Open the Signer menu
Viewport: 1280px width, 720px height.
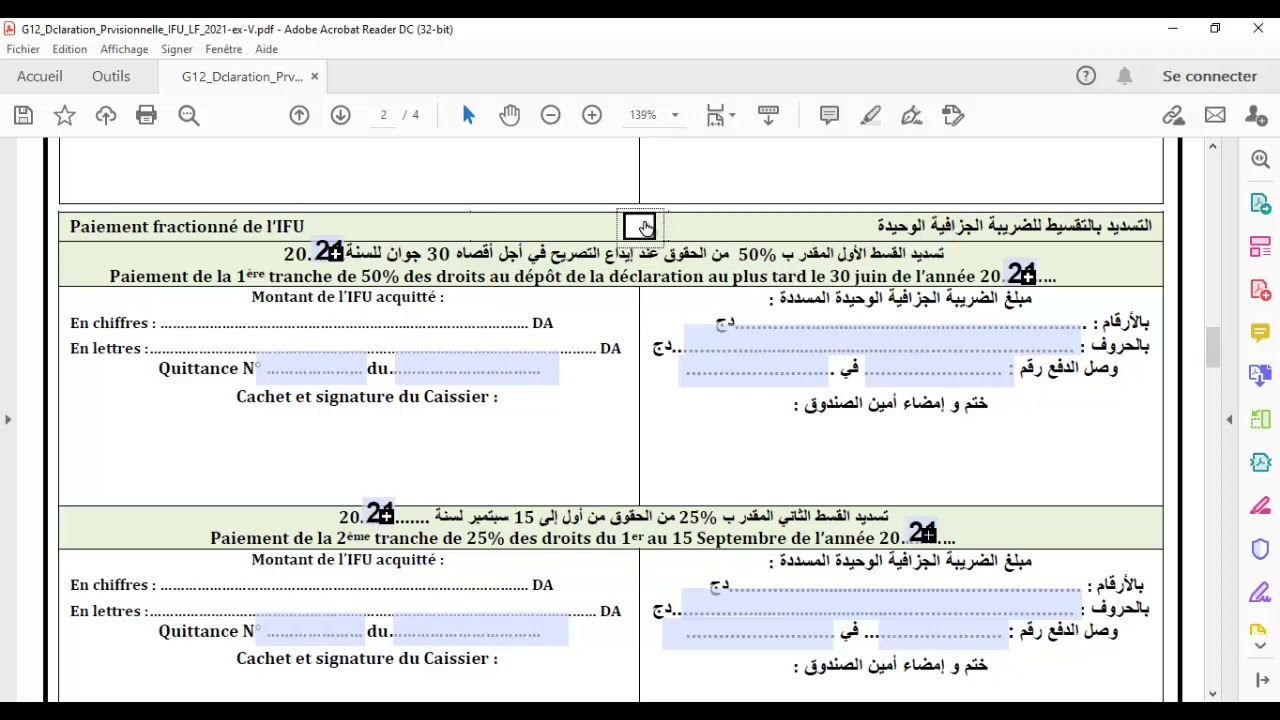coord(177,49)
